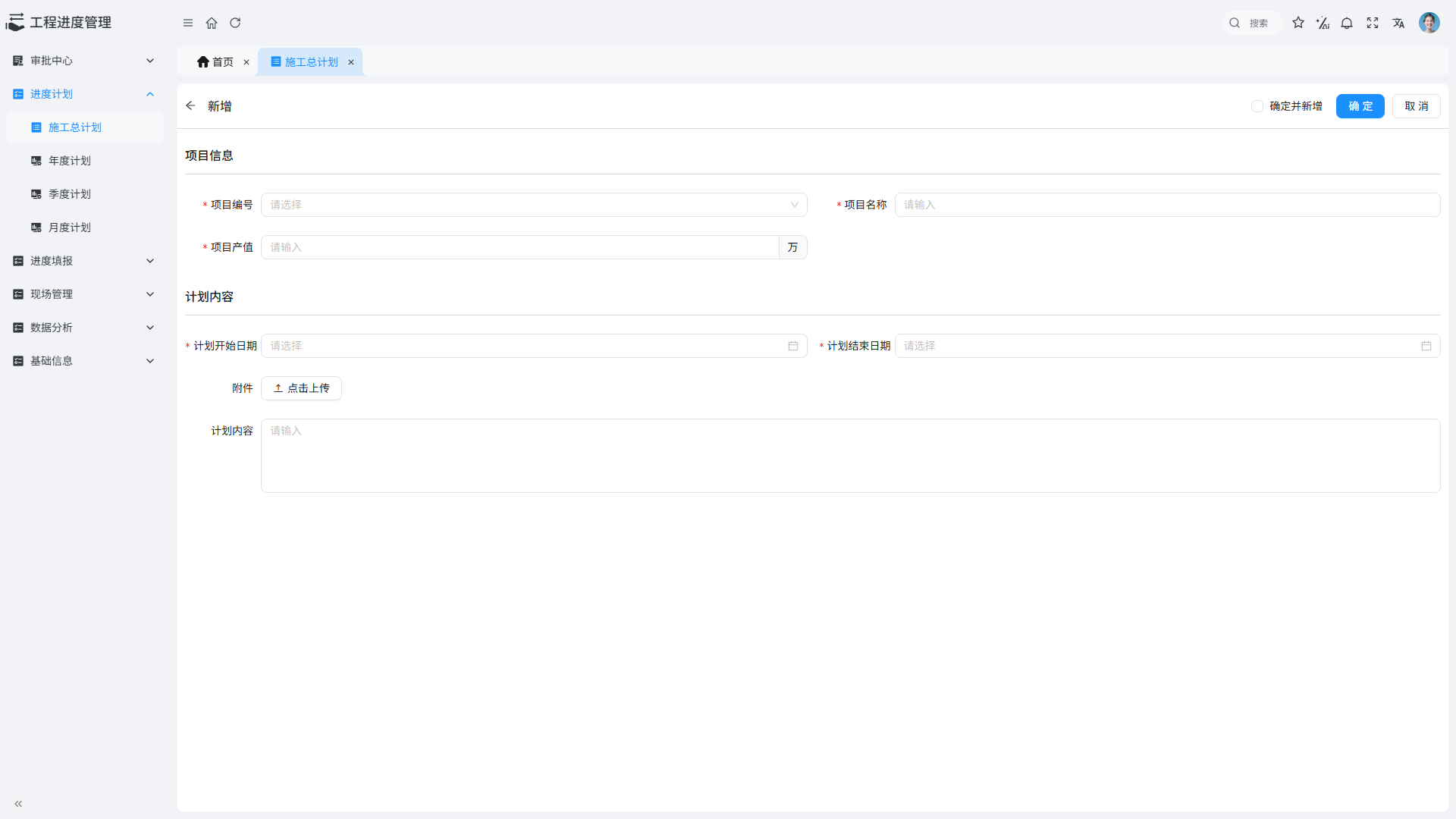1456x819 pixels.
Task: Go back using the arrow beside 新增
Action: [190, 106]
